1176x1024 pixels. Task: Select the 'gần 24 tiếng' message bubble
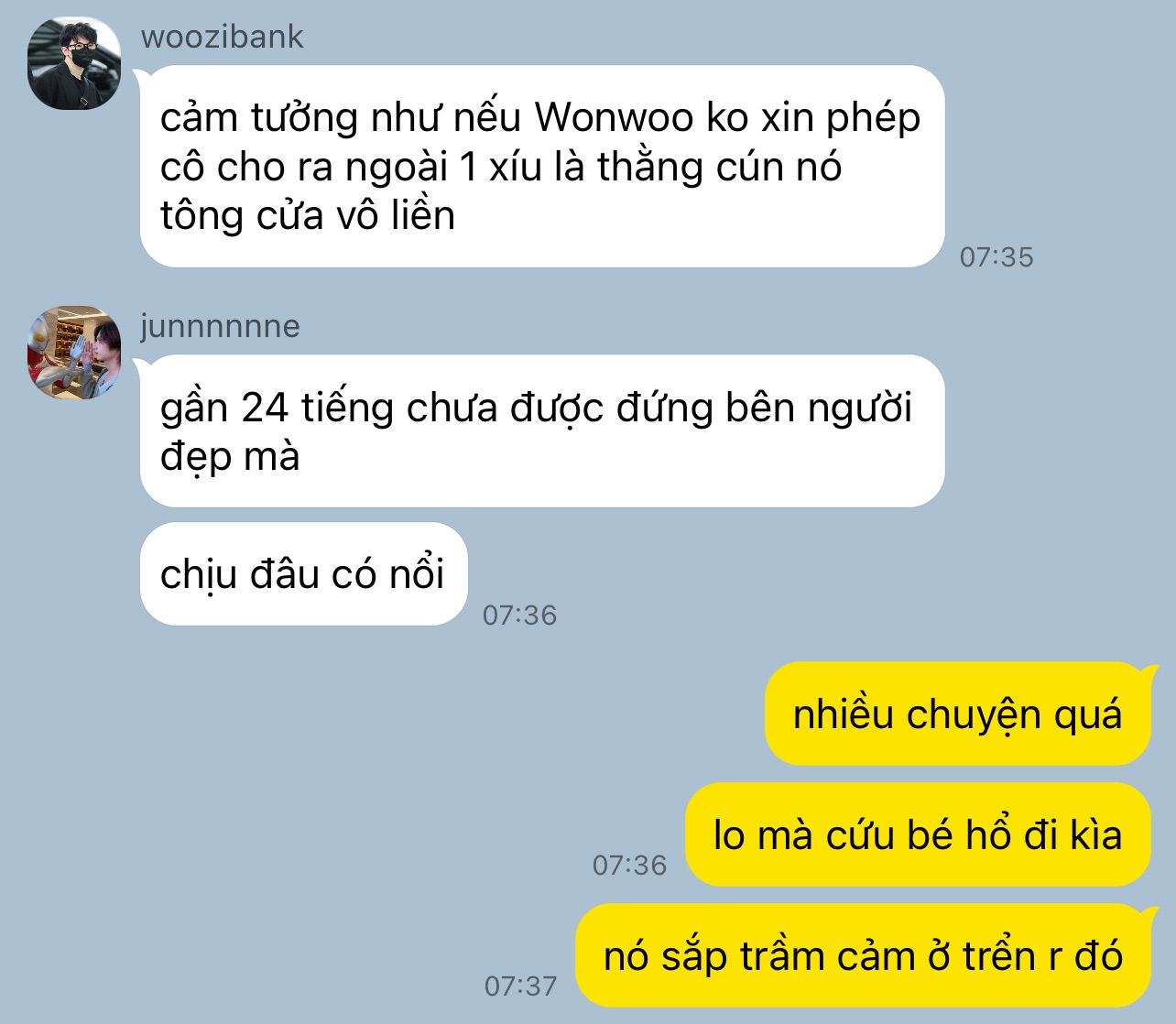(542, 430)
